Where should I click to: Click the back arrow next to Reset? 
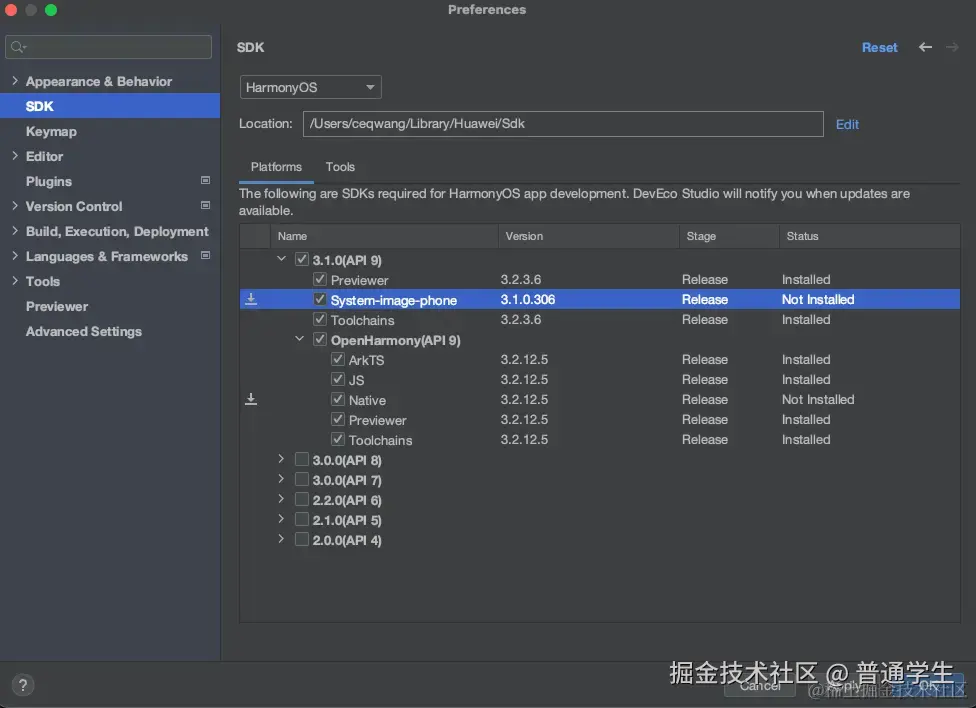pyautogui.click(x=925, y=47)
